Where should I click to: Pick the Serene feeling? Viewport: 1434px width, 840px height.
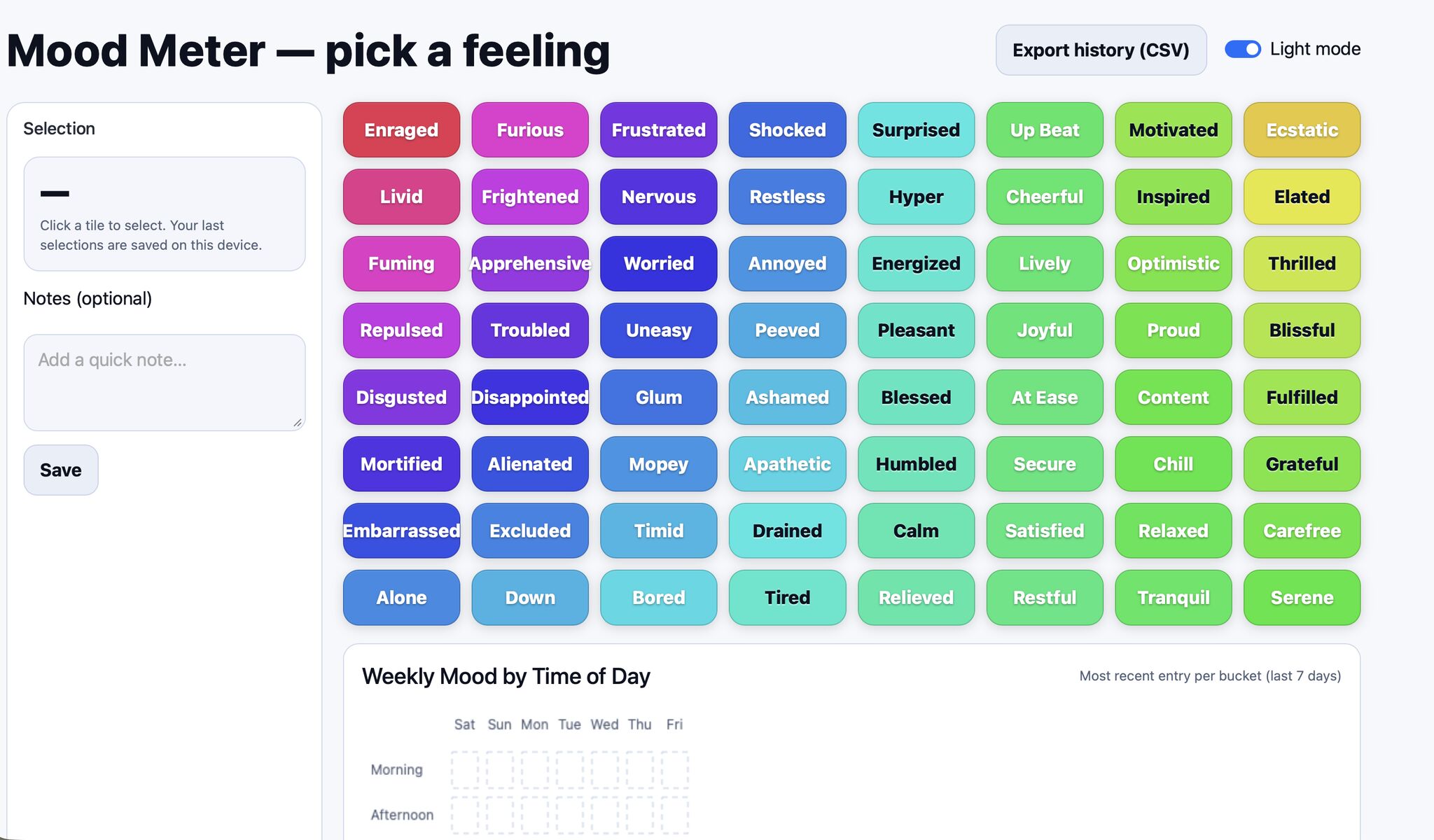(1302, 597)
